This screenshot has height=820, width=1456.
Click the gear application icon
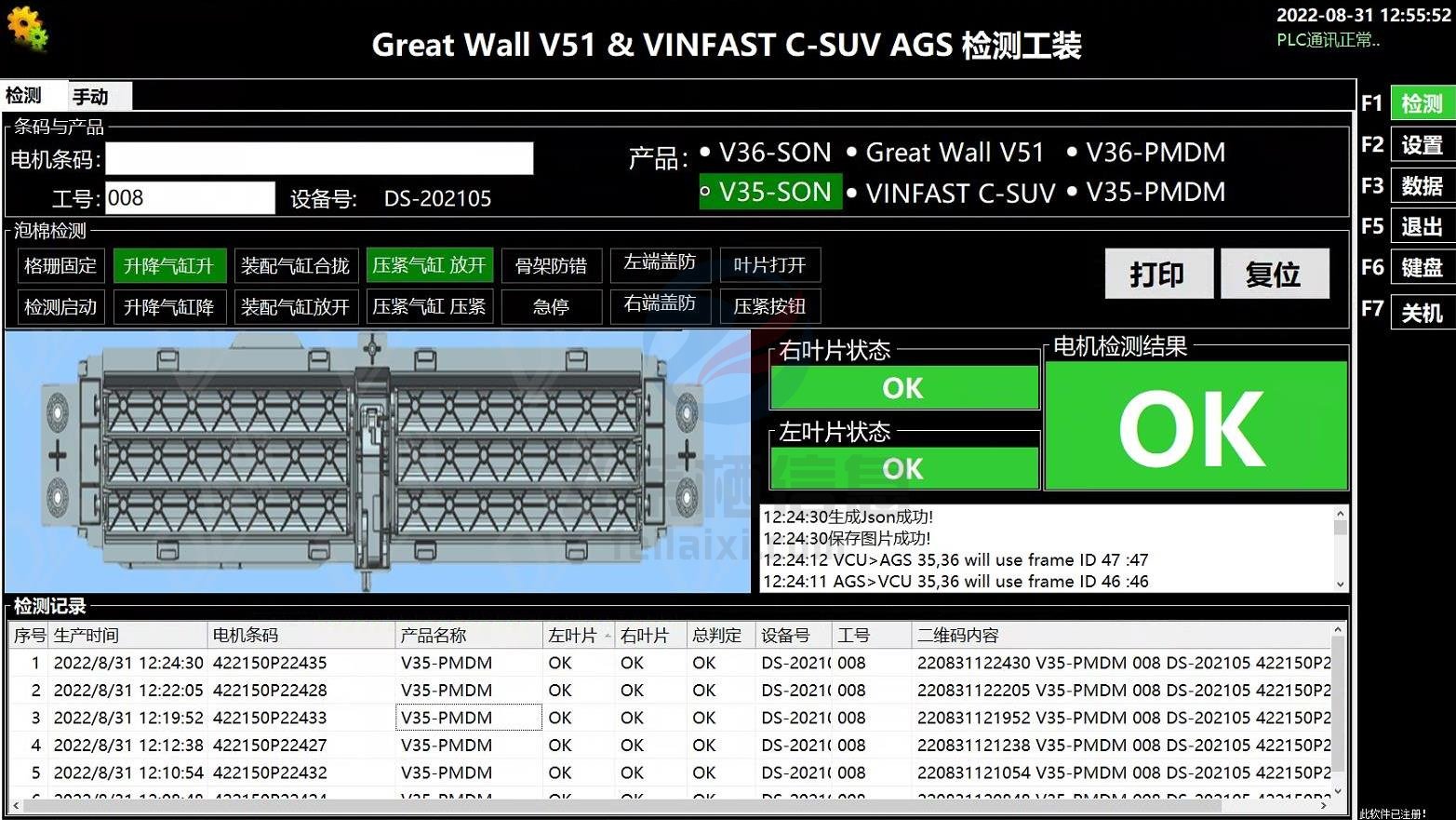coord(27,29)
